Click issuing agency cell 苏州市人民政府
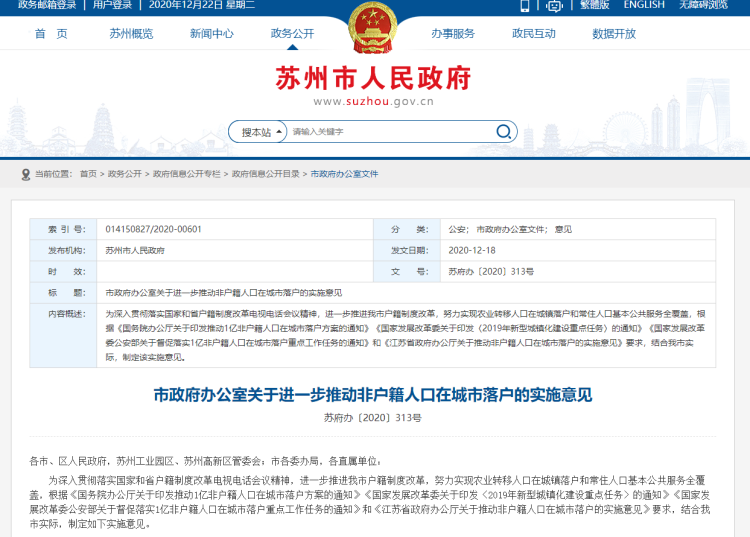750x537 pixels. [135, 251]
